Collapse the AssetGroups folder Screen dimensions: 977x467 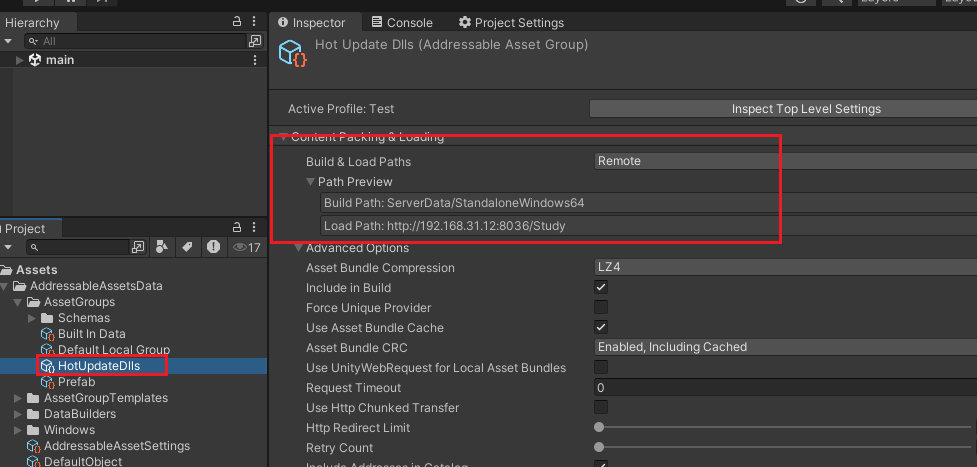[19, 302]
